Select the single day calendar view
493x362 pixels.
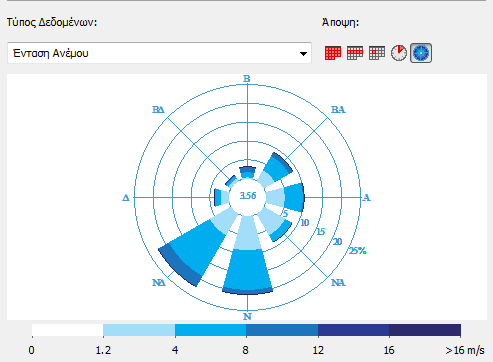(x=377, y=53)
